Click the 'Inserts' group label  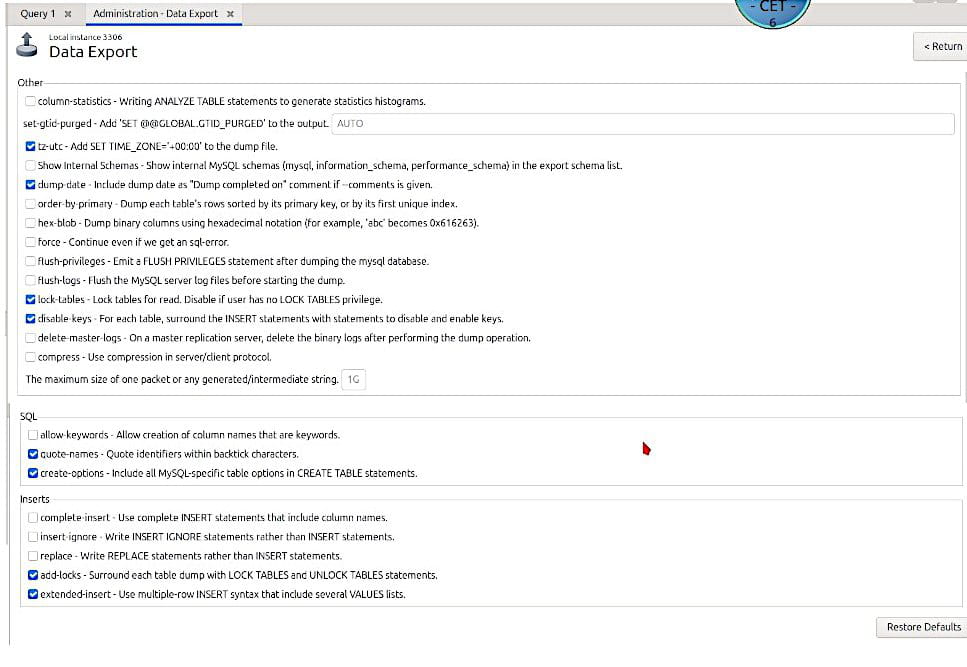35,499
